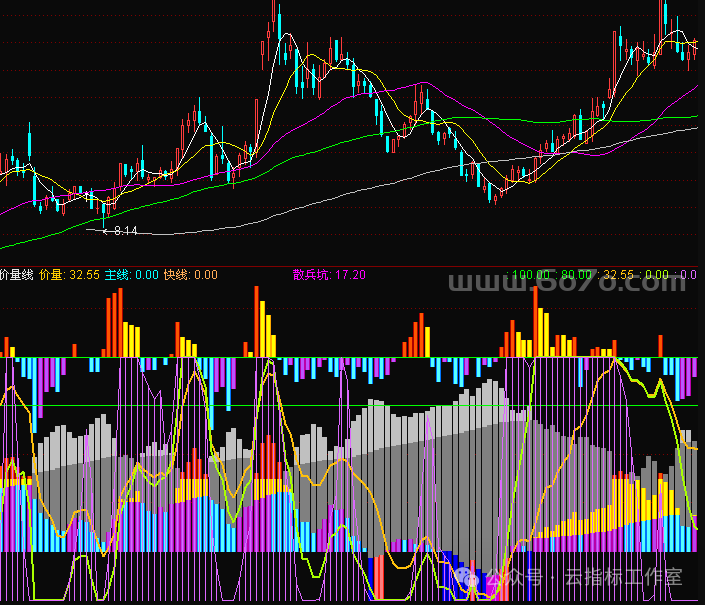Viewport: 705px width, 605px height.
Task: Click the cyan 主线 name text
Action: pyautogui.click(x=116, y=275)
